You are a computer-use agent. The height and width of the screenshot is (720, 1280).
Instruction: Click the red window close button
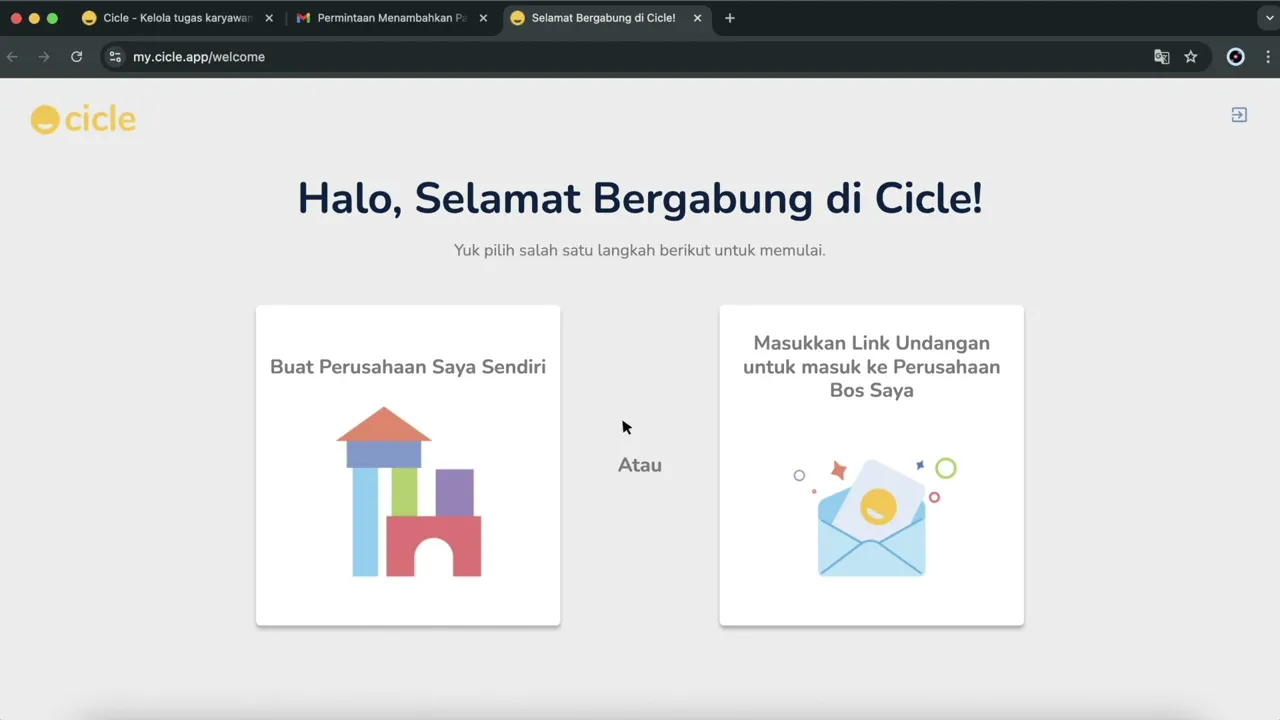(16, 18)
